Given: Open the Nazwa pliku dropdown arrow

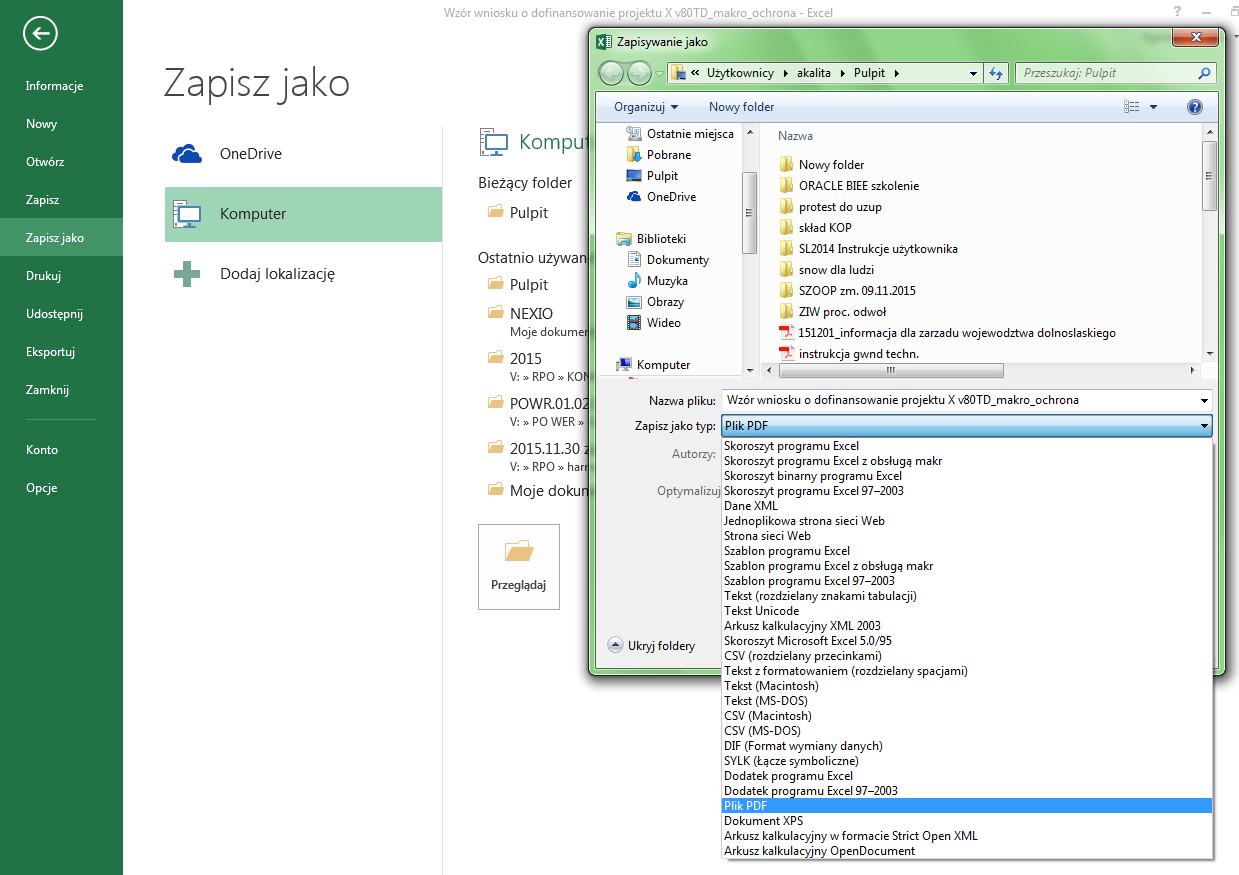Looking at the screenshot, I should [1204, 400].
